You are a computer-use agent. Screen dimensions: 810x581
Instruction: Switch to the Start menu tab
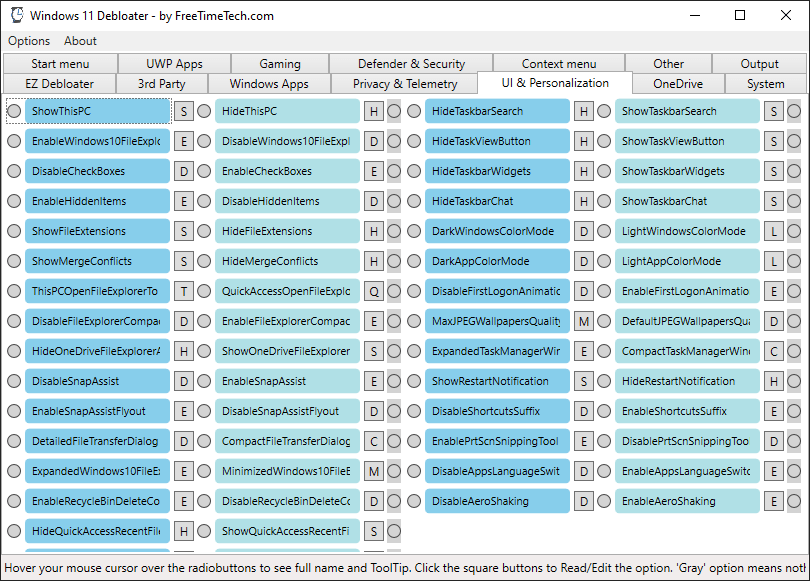tap(60, 64)
